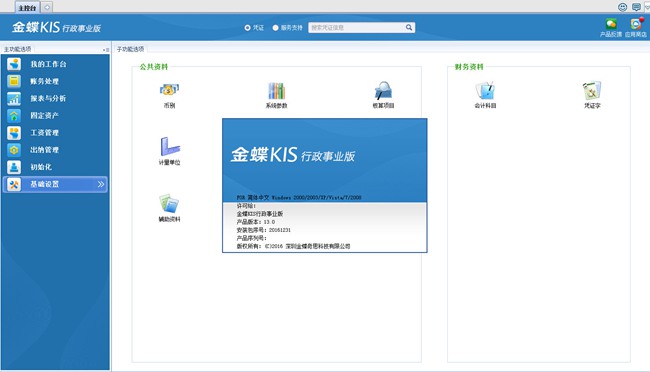Switch to the 主控台 tab

(x=27, y=7)
